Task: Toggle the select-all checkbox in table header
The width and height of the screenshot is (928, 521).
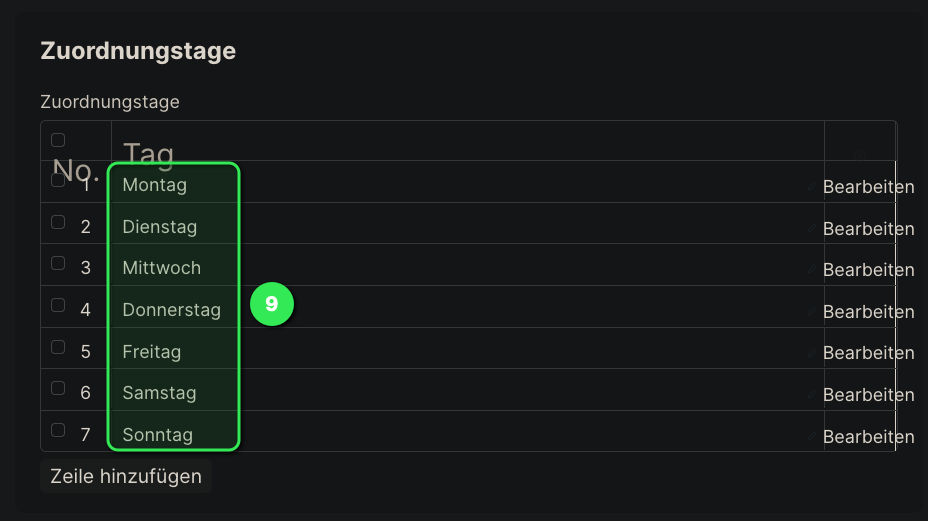Action: click(x=58, y=140)
